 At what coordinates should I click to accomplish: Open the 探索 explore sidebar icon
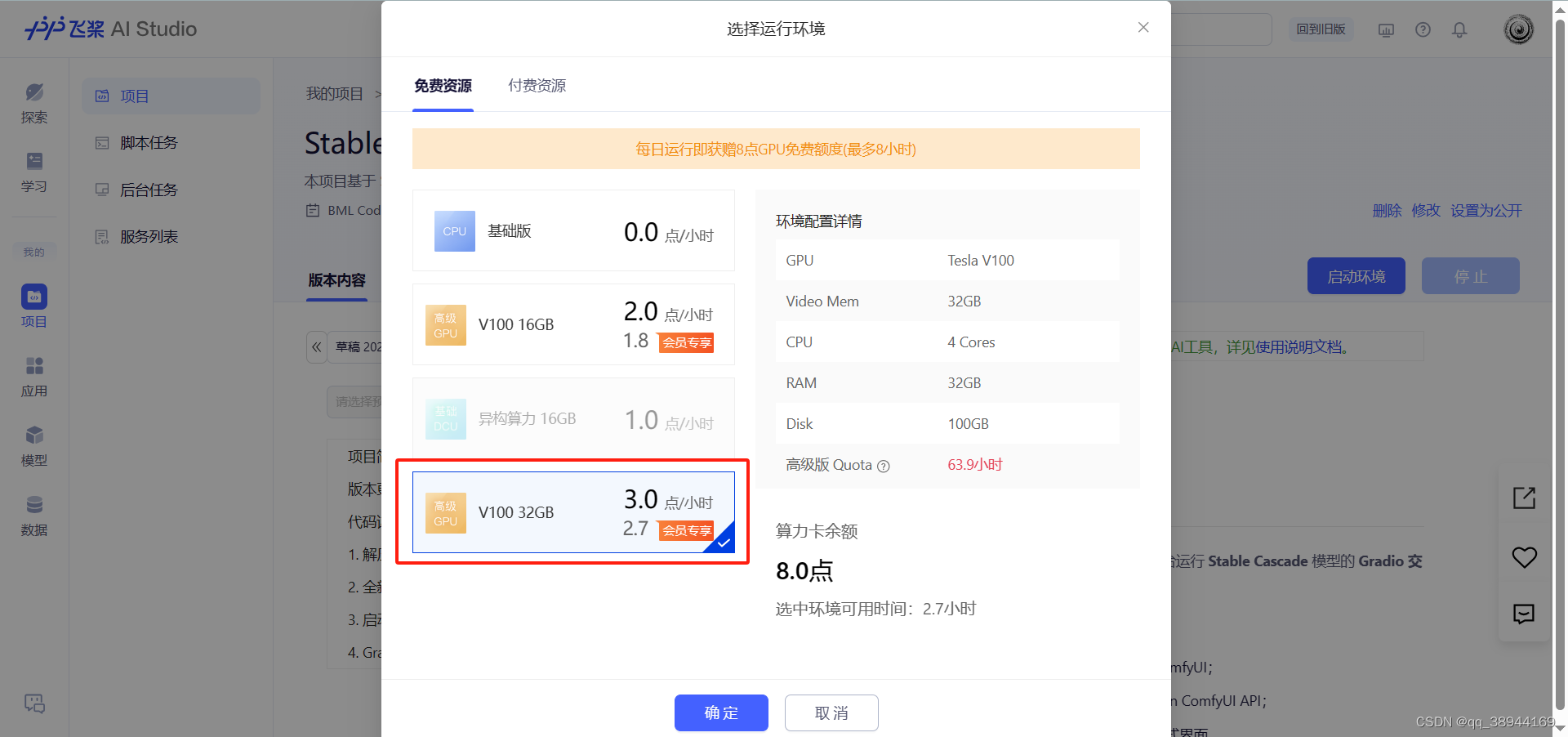(x=34, y=104)
